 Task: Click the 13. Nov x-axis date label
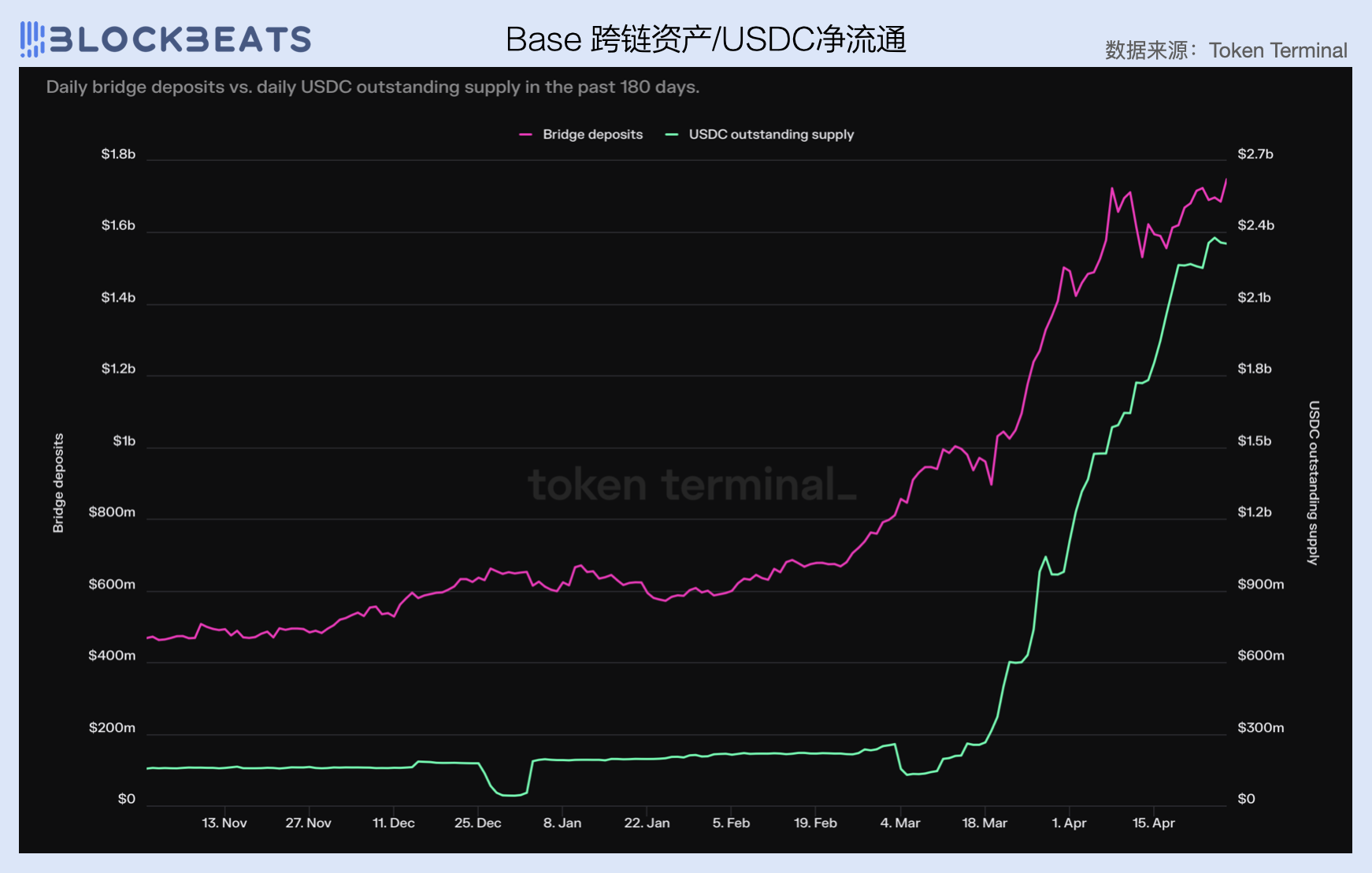tap(224, 823)
